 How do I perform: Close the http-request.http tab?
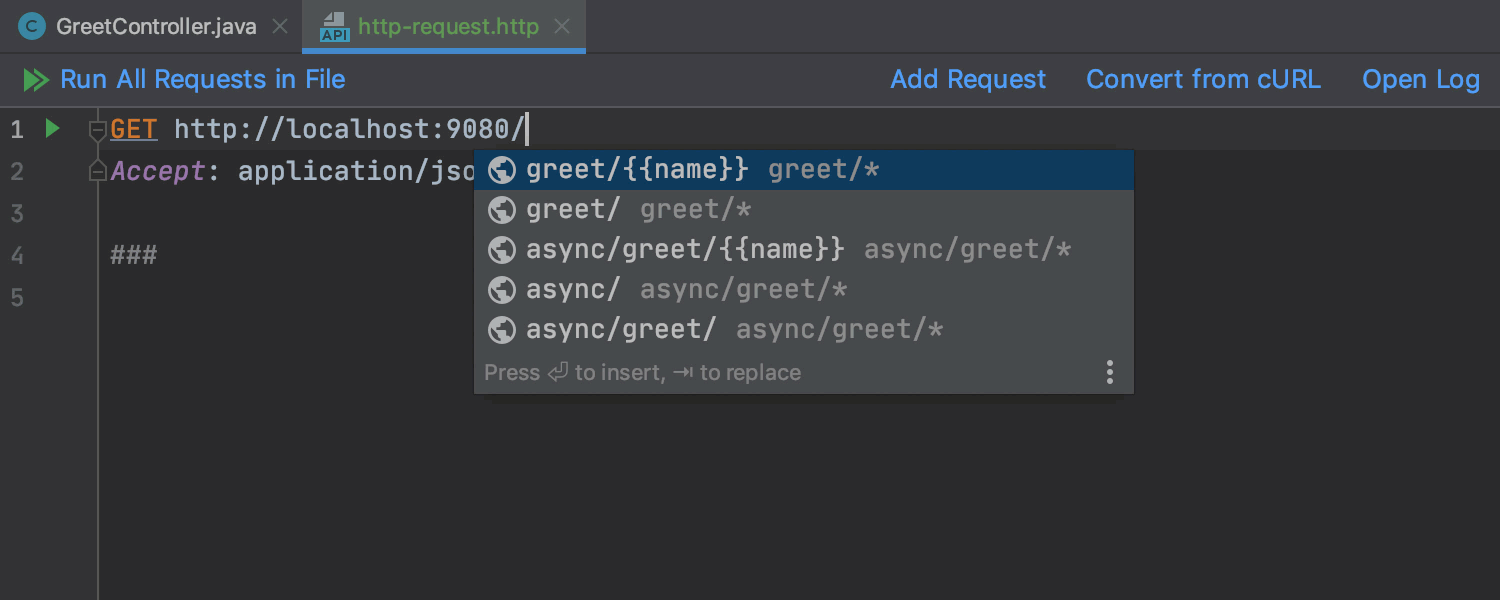563,27
